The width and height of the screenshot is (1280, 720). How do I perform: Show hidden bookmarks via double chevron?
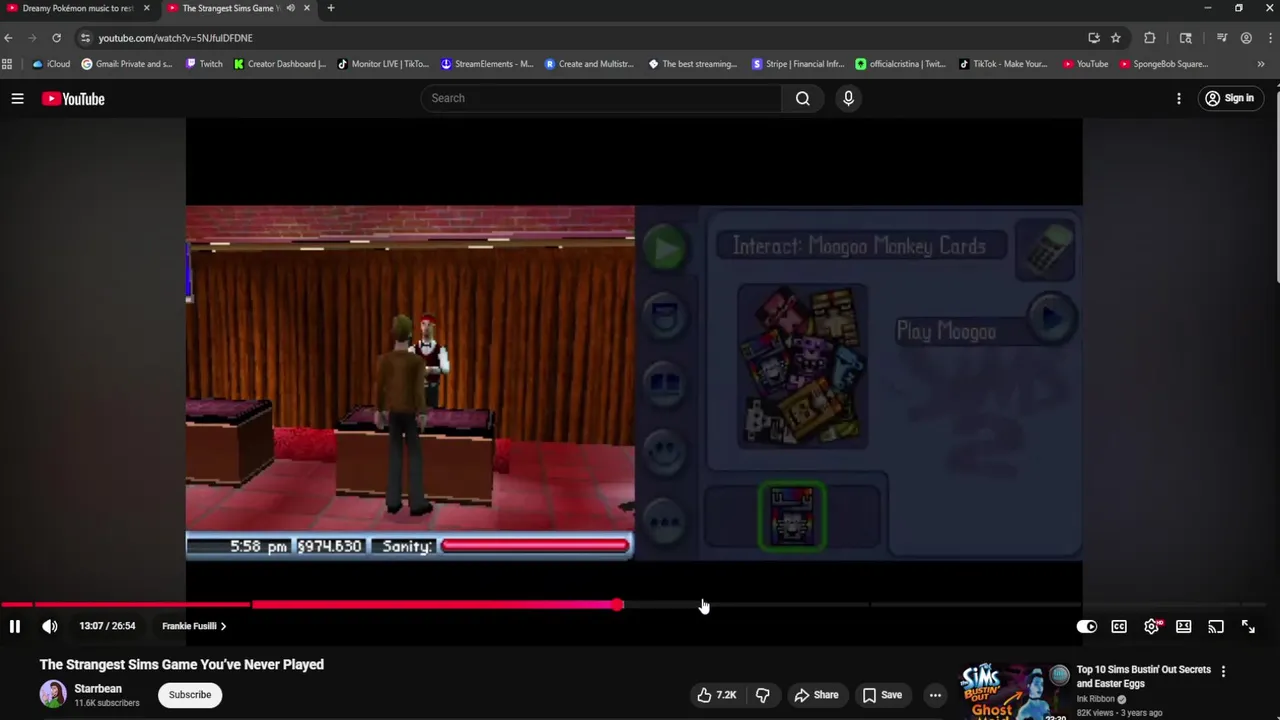1261,64
